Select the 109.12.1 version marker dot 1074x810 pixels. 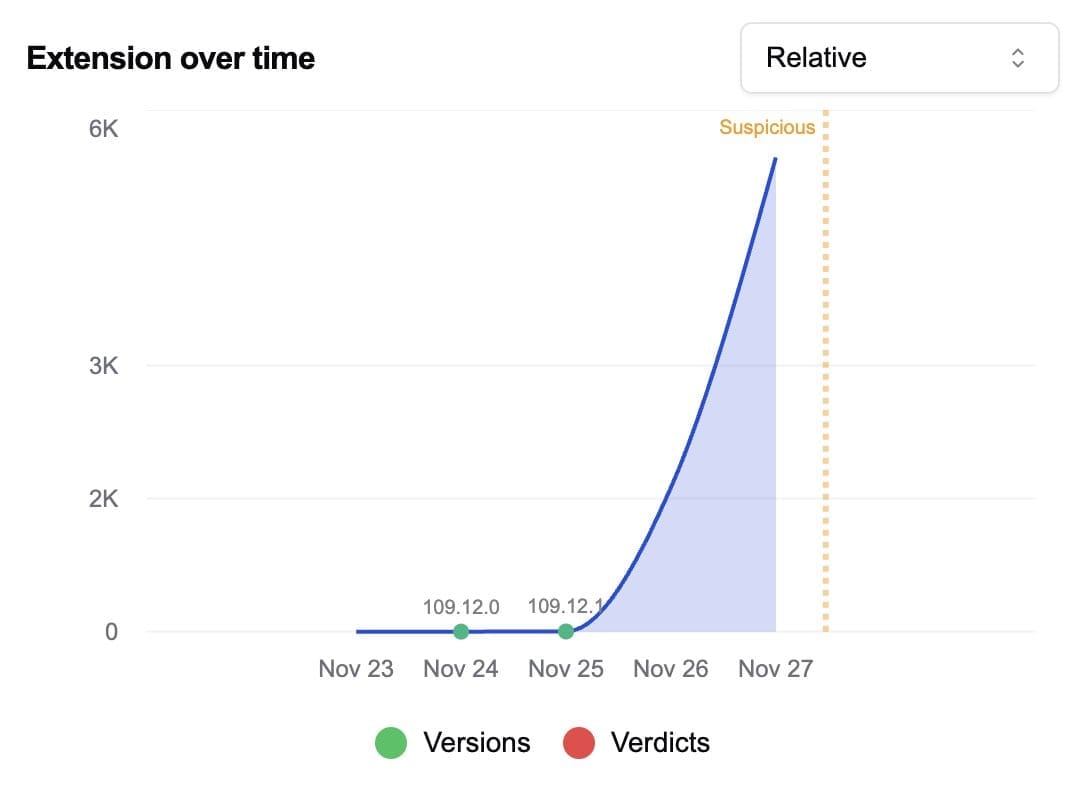[x=566, y=631]
